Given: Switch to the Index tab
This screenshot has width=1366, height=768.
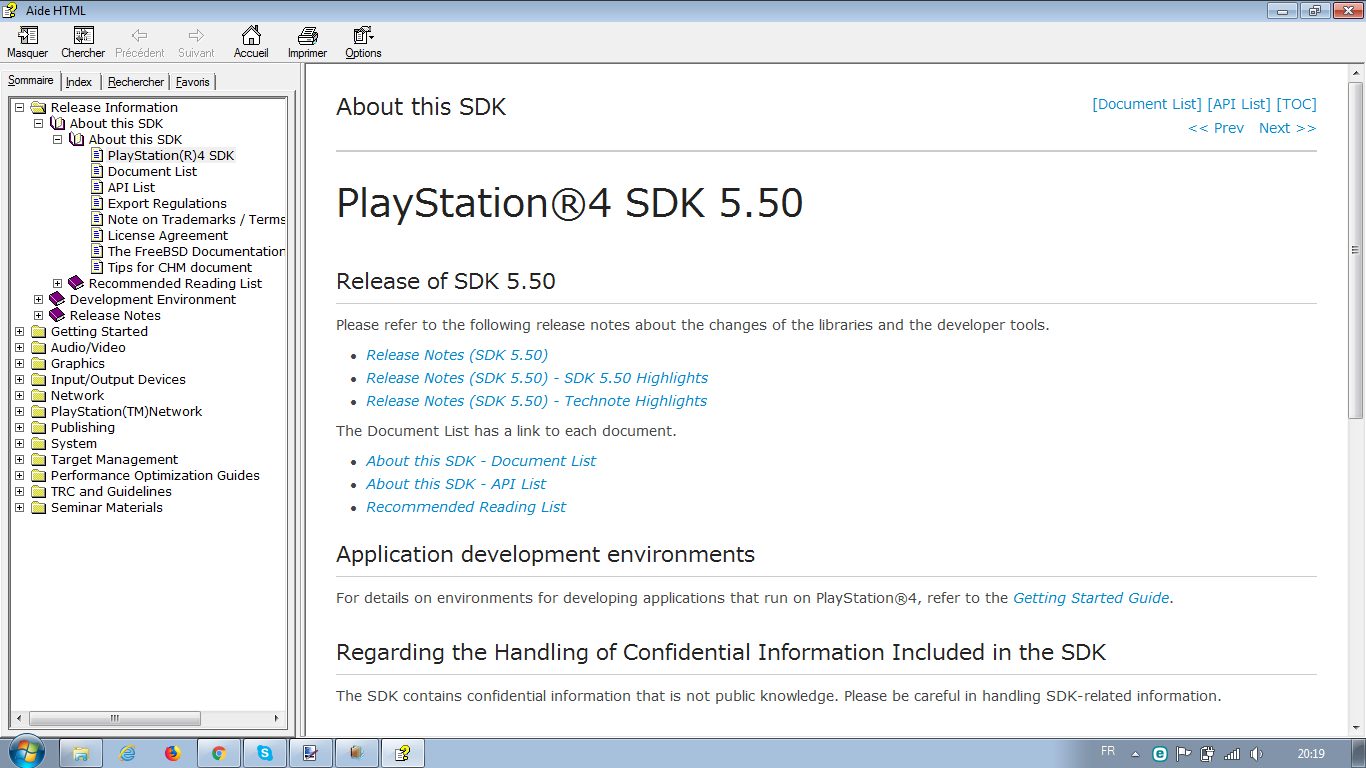Looking at the screenshot, I should (x=79, y=82).
